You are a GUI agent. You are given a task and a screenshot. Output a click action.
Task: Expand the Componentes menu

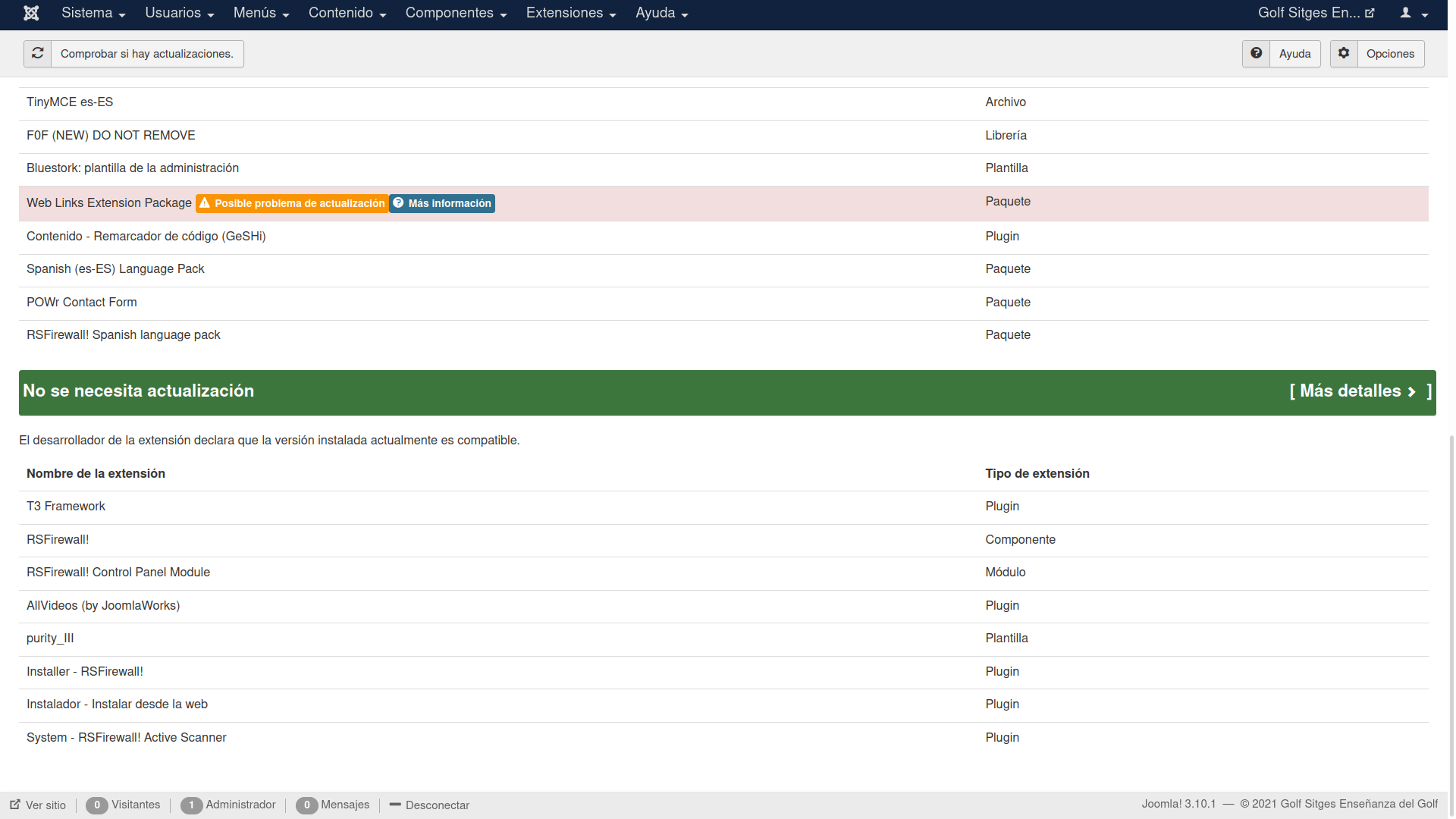(x=456, y=13)
